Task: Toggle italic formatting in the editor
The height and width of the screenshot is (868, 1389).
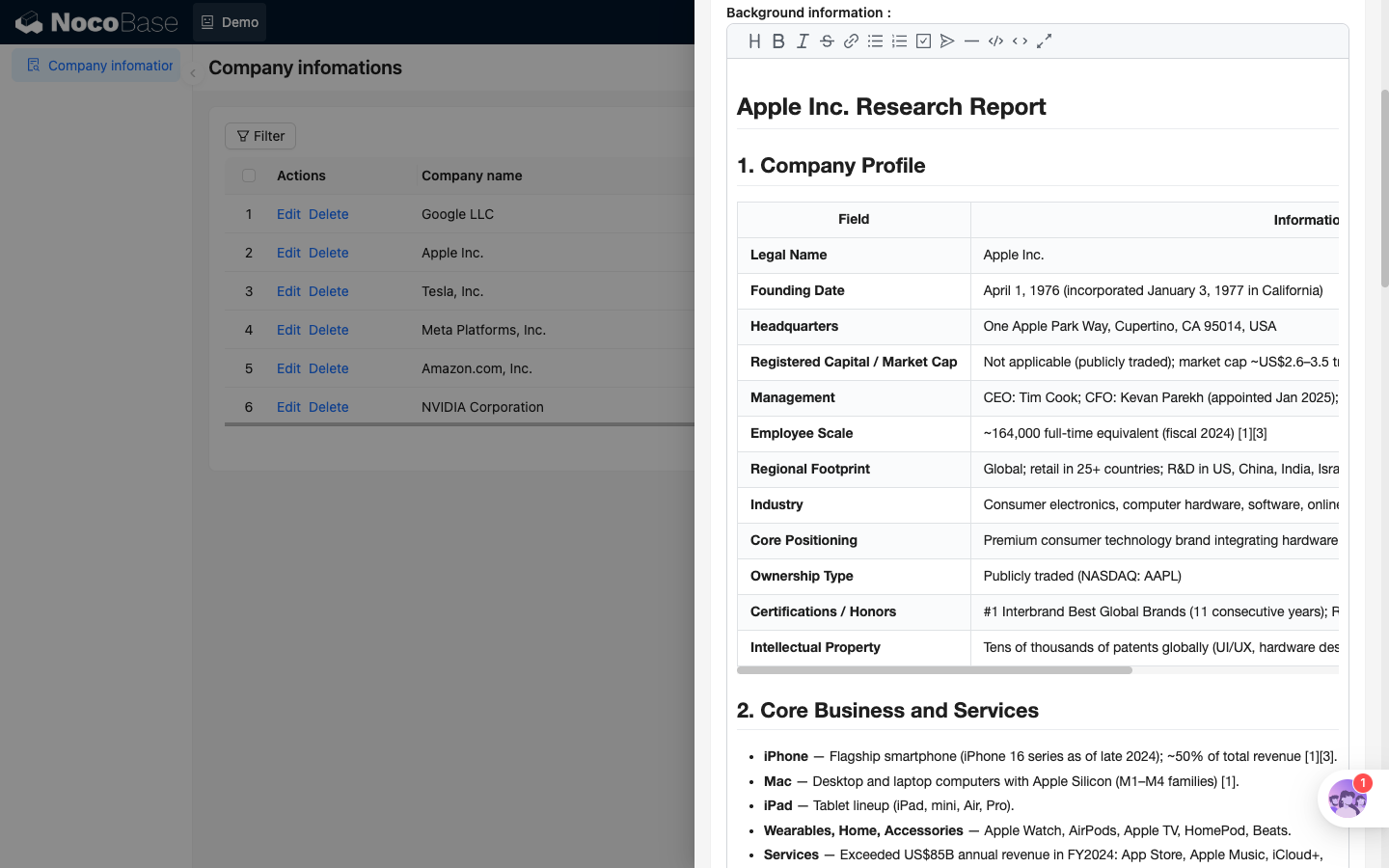Action: tap(803, 41)
